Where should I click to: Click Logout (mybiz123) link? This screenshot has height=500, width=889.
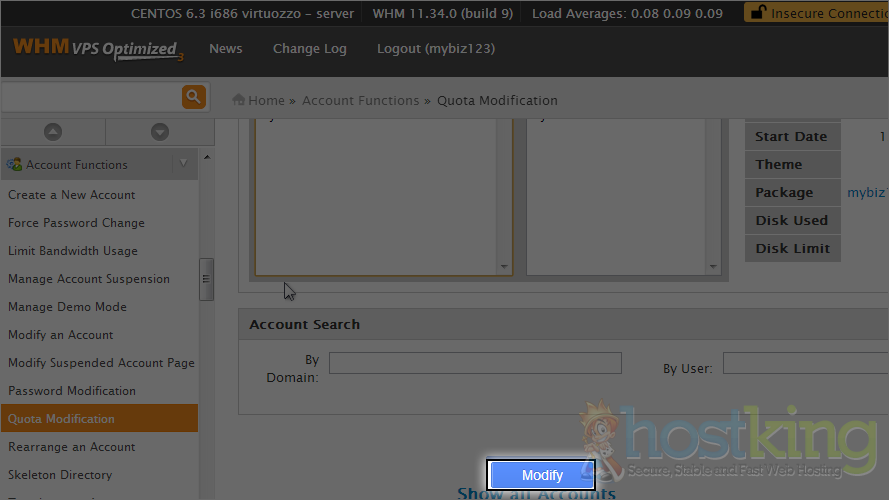point(435,49)
